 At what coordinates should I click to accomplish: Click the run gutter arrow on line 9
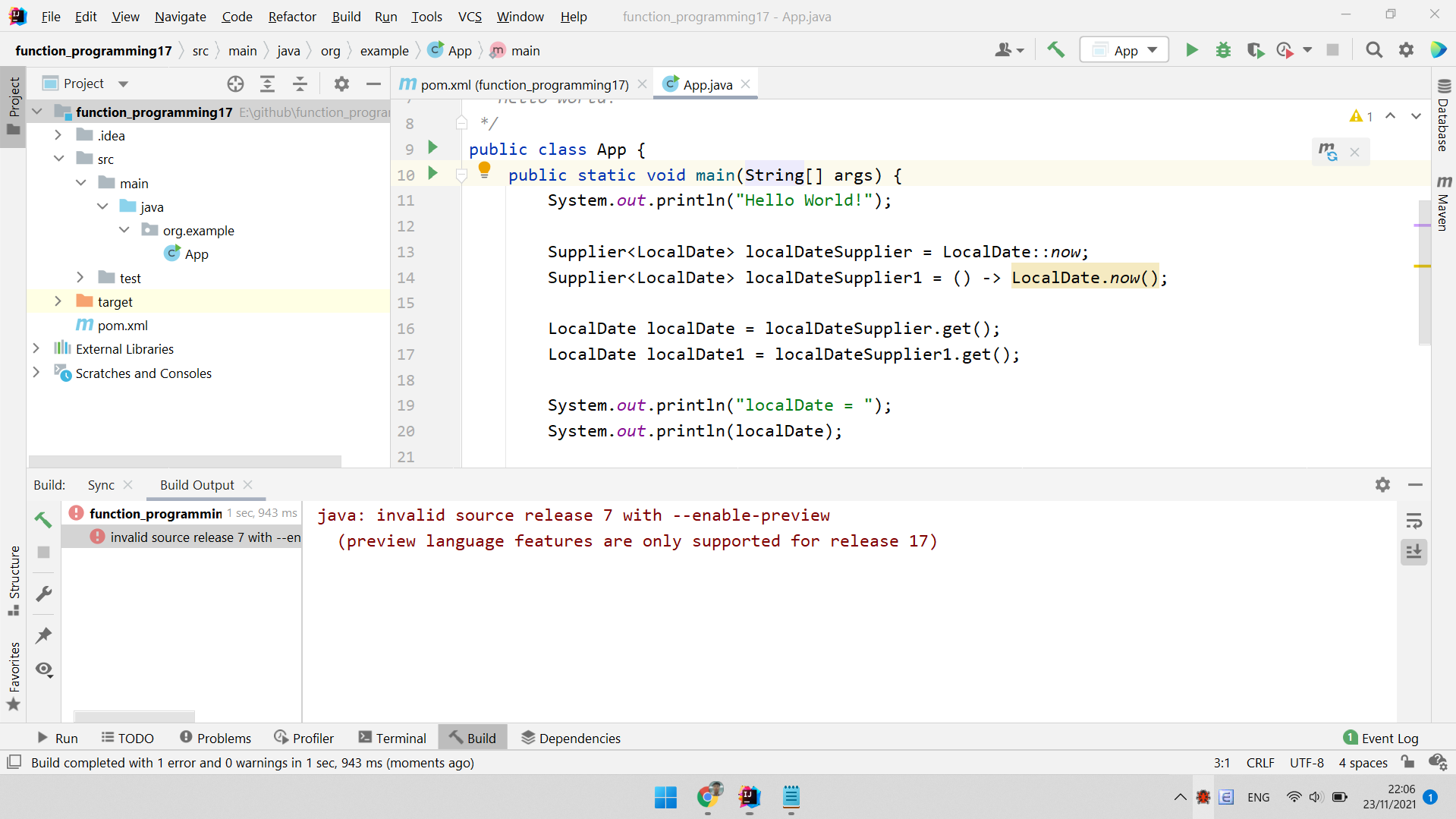(x=432, y=147)
